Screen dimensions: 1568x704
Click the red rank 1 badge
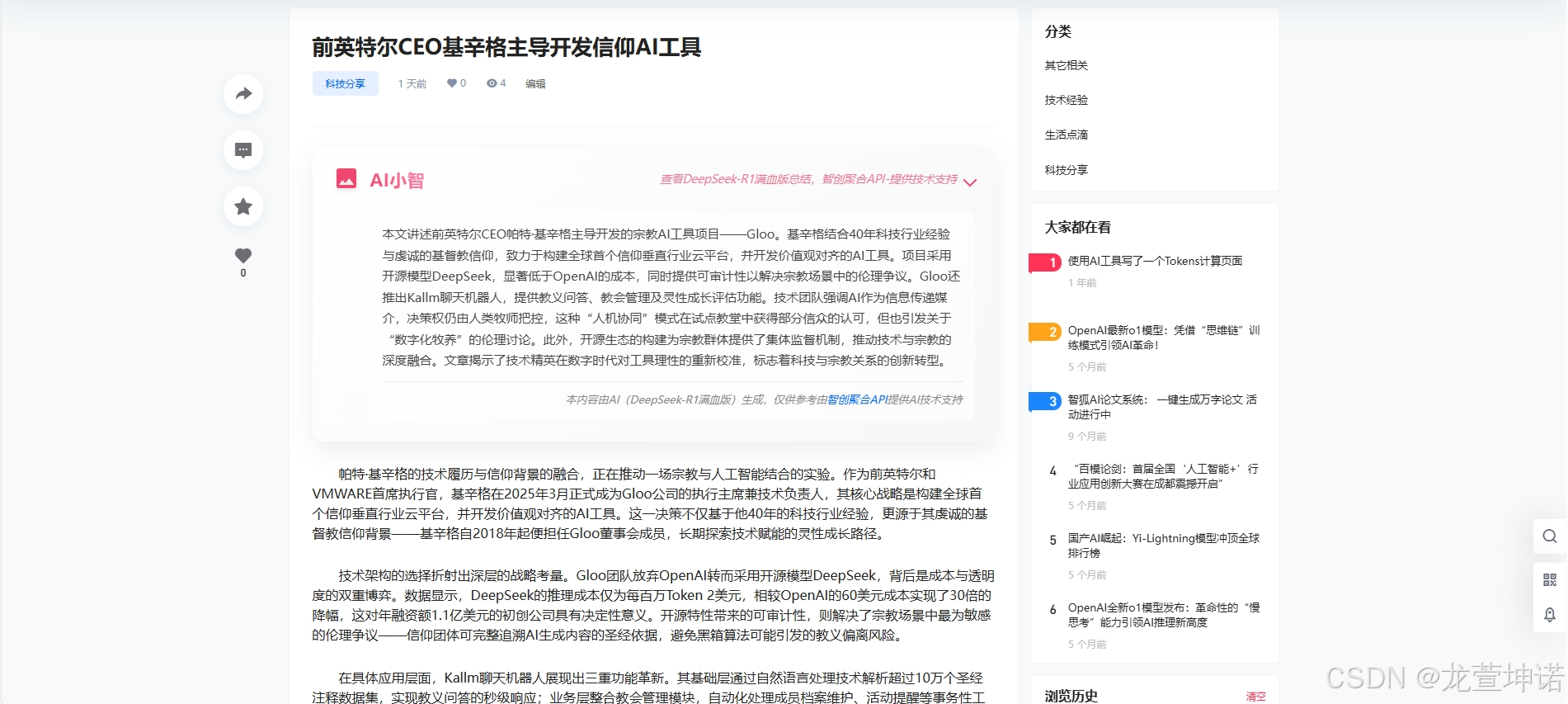point(1045,262)
